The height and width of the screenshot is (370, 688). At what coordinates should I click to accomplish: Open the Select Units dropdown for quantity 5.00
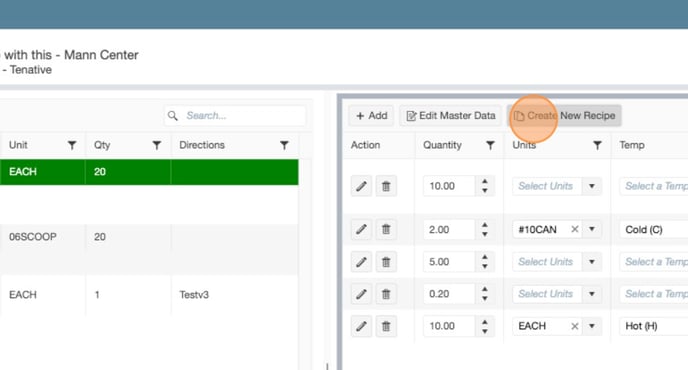[x=591, y=262]
